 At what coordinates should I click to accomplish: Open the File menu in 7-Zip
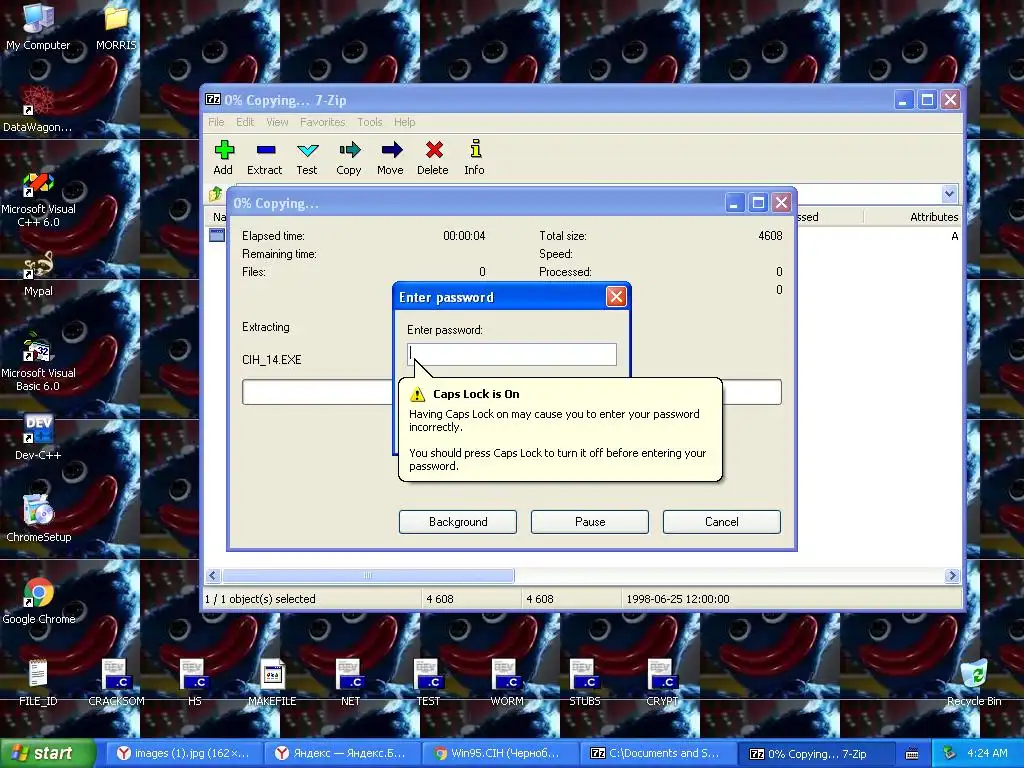216,122
